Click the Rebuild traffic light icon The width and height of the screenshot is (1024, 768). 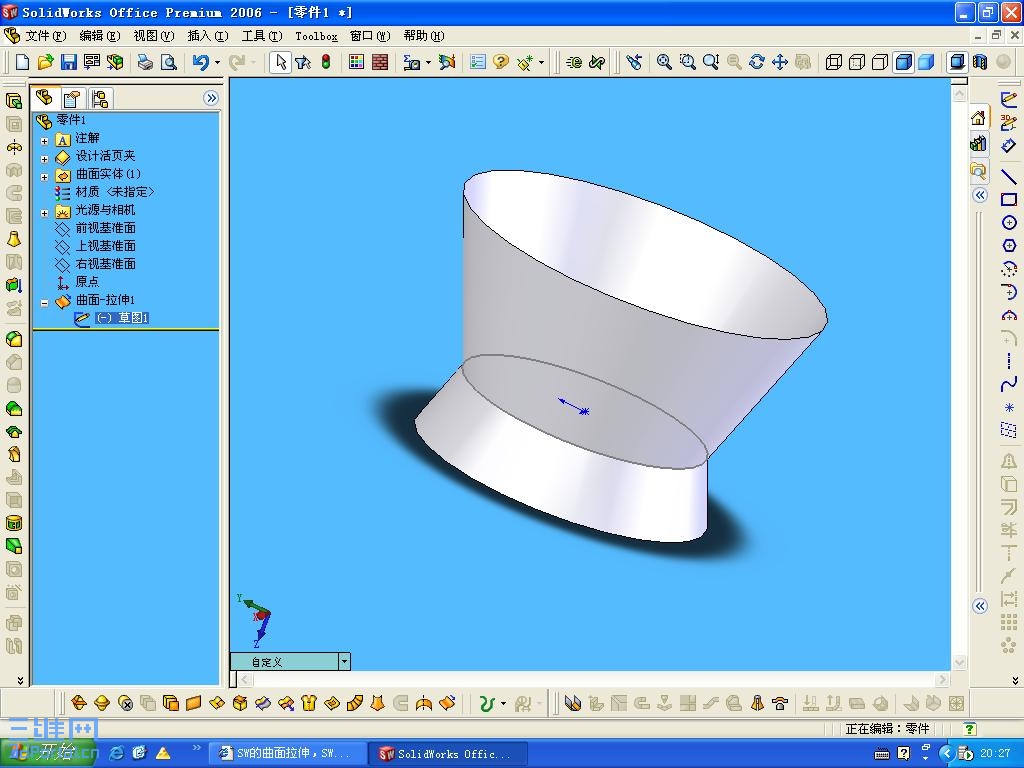click(326, 62)
